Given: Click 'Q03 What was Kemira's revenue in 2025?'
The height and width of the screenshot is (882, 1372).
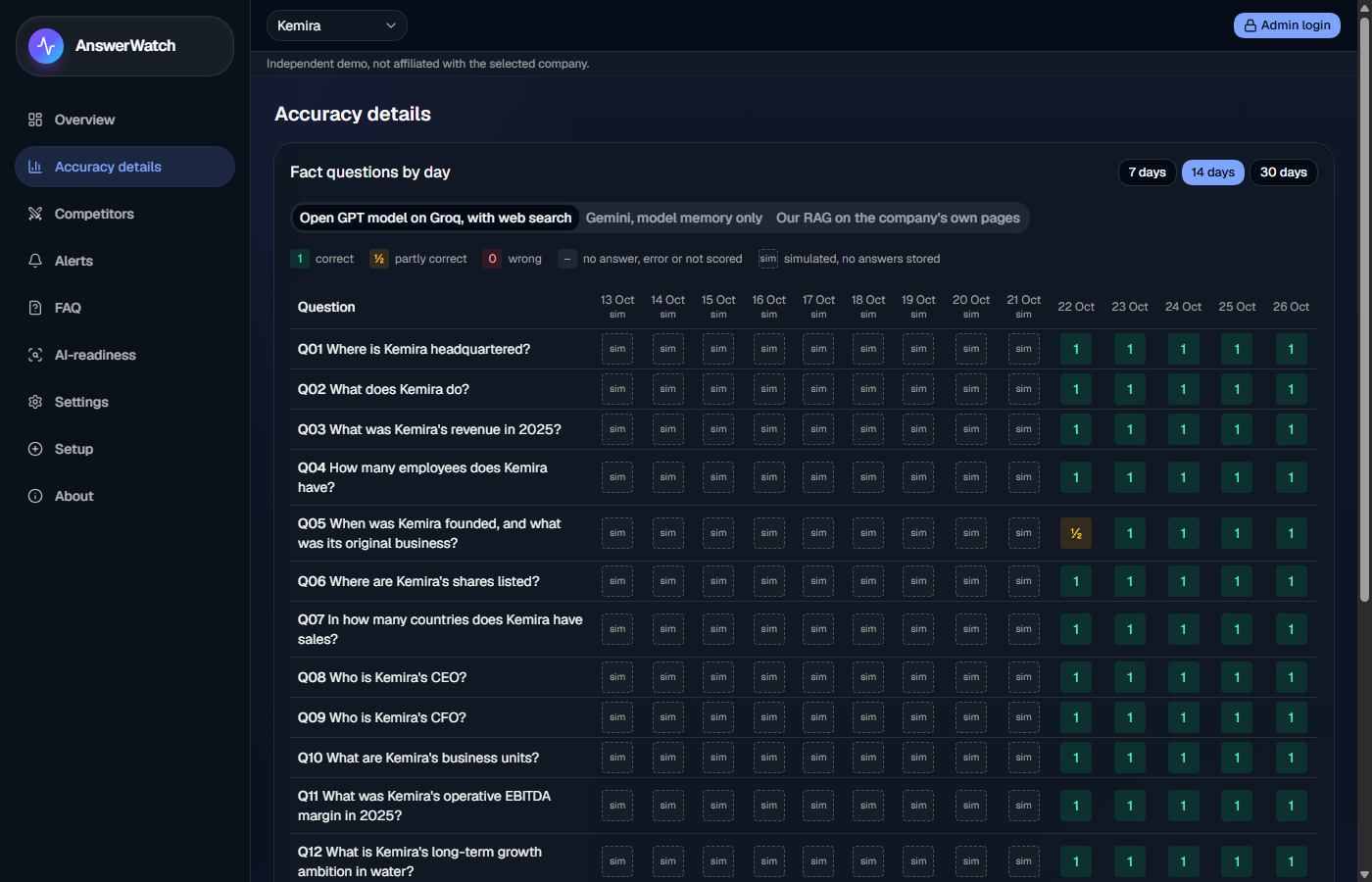Looking at the screenshot, I should tap(429, 429).
